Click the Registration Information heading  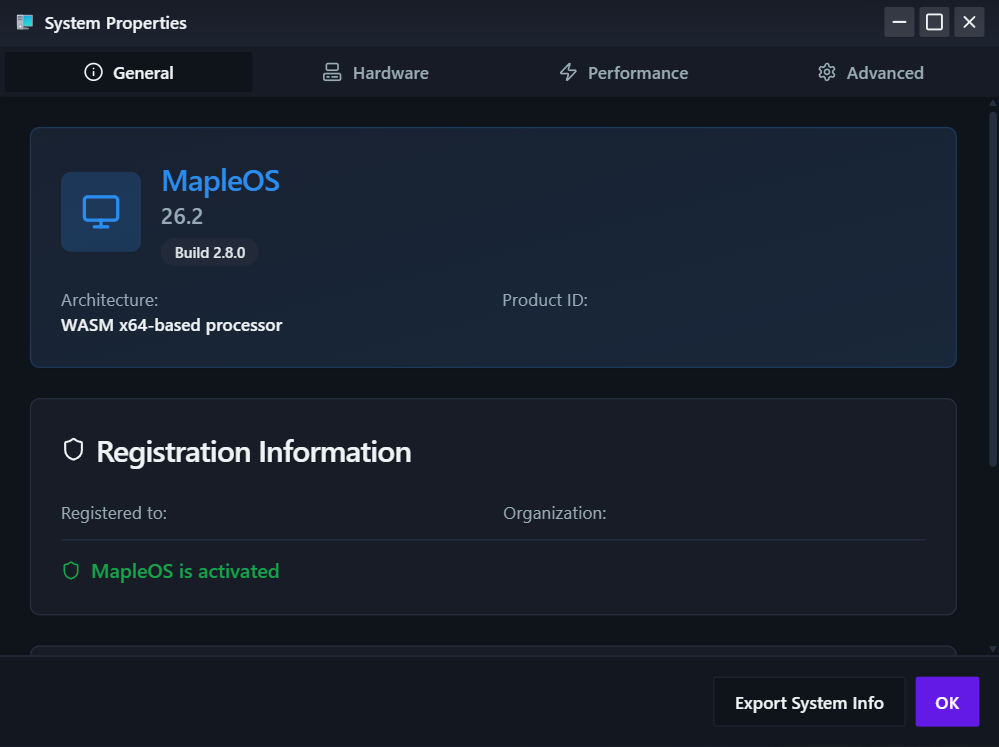click(254, 452)
